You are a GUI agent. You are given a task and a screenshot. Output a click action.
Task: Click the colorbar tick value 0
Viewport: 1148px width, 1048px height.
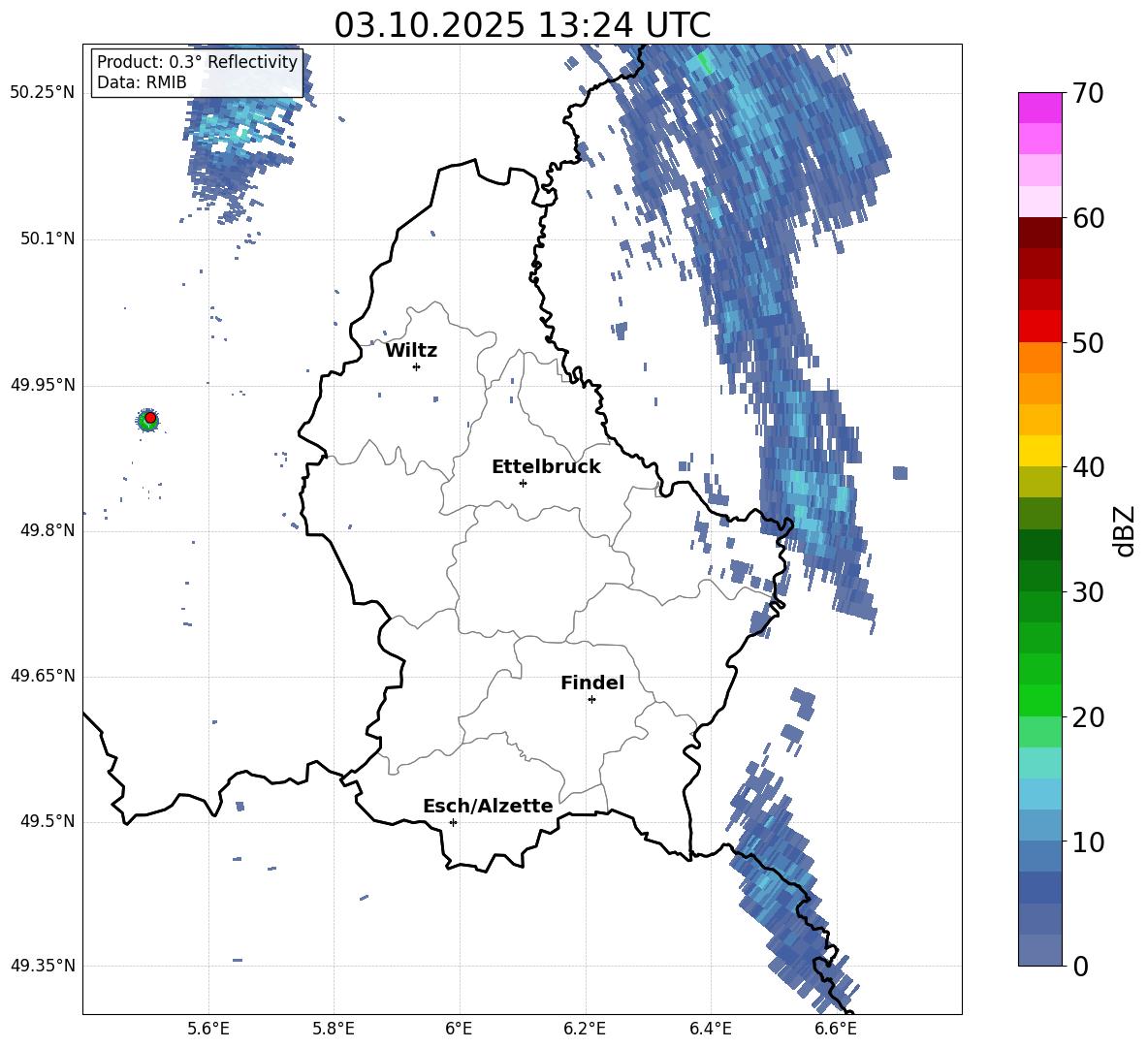tap(1080, 967)
